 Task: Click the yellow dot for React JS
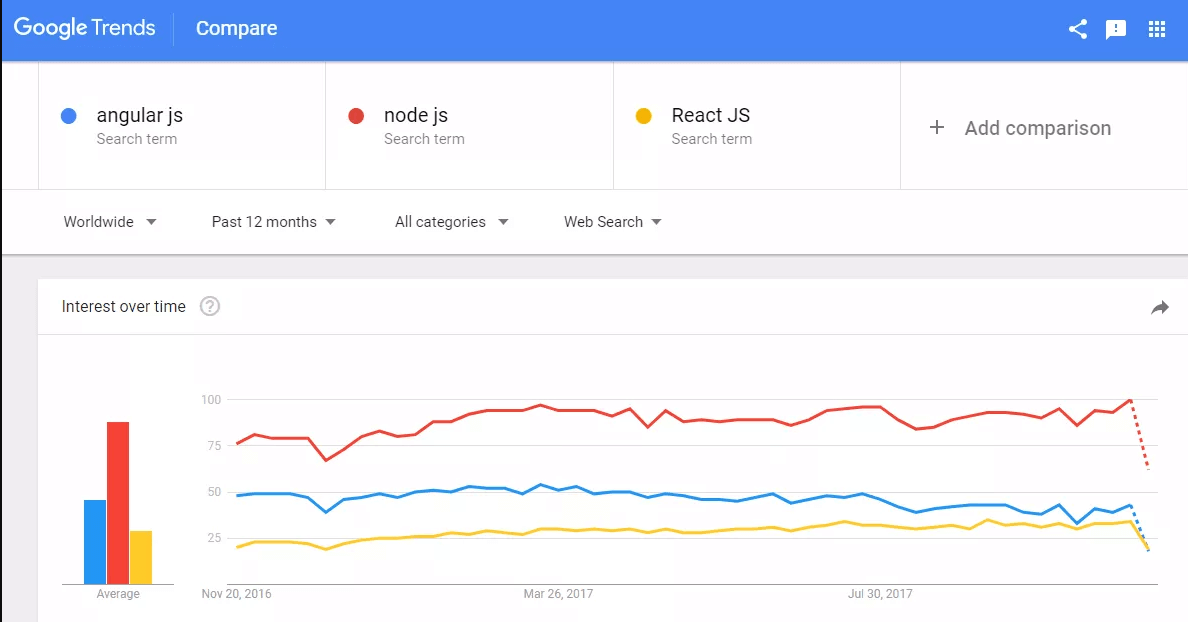point(643,116)
